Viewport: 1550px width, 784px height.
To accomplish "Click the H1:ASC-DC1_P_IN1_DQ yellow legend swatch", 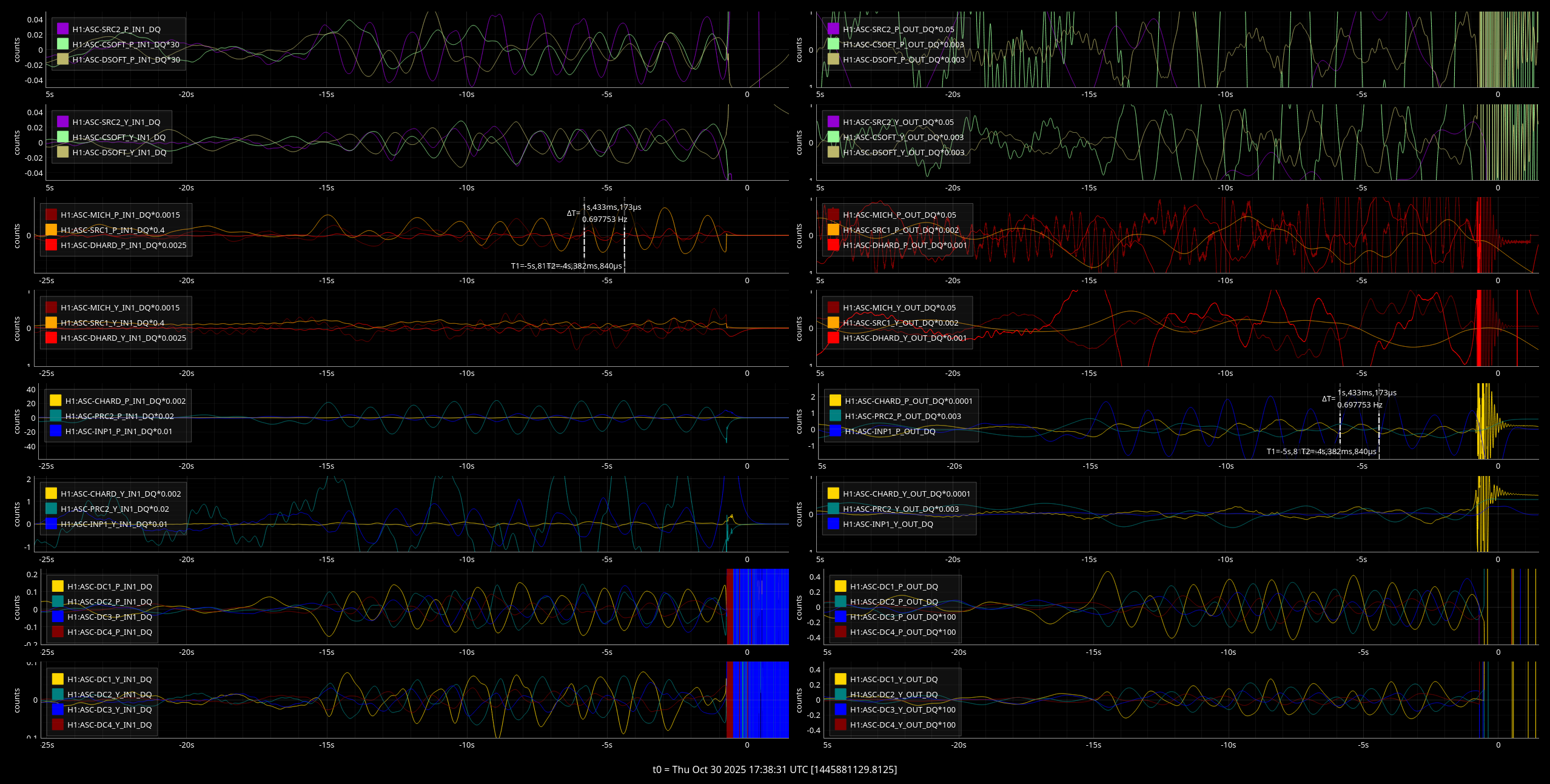I will tap(58, 586).
